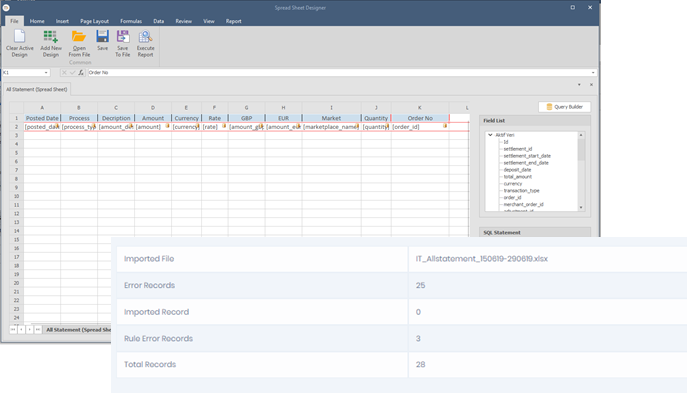Open the Formulas tab
The image size is (687, 393).
pyautogui.click(x=131, y=21)
